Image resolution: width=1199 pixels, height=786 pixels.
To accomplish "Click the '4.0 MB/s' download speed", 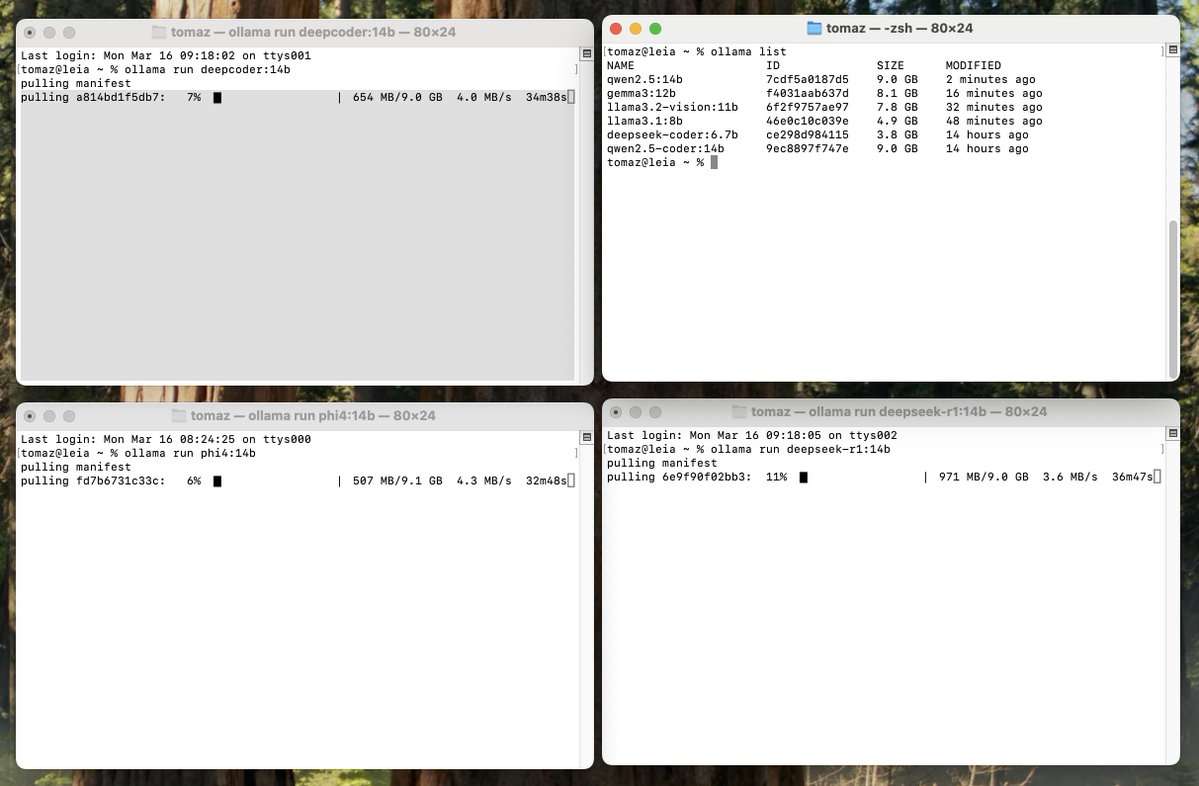I will pos(483,98).
